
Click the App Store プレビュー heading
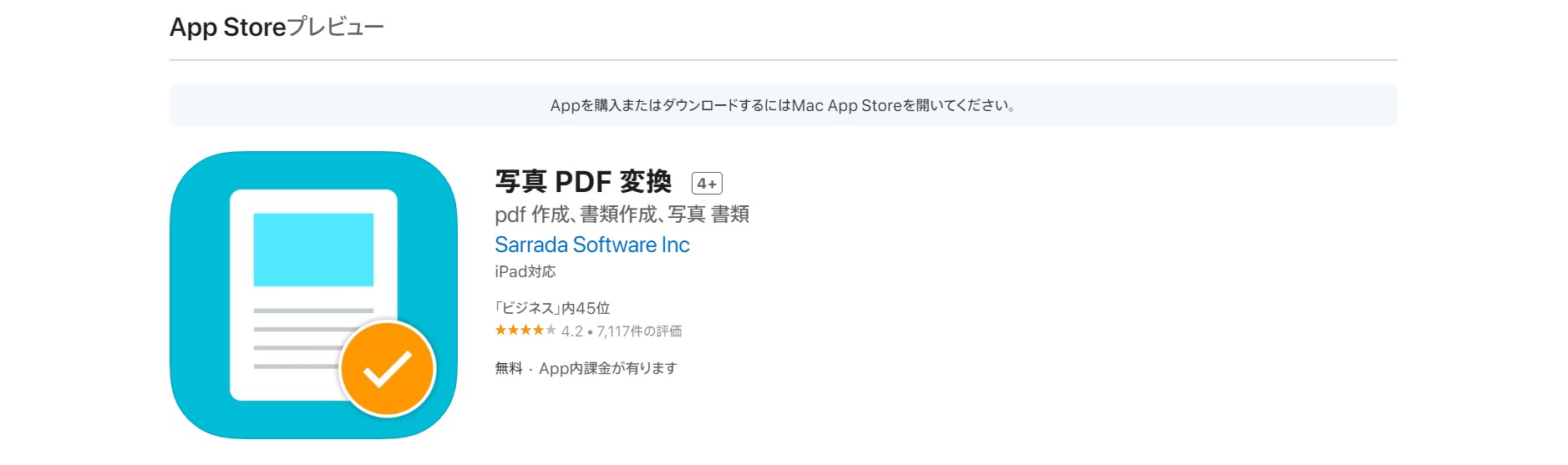(x=277, y=28)
